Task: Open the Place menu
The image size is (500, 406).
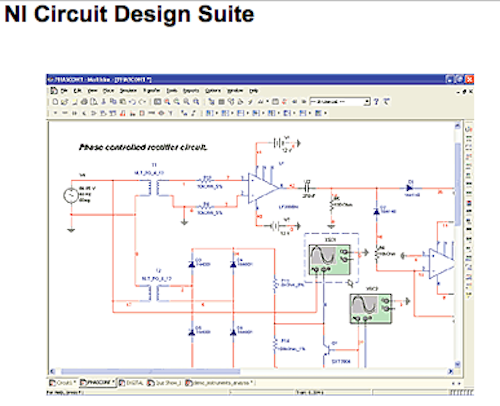Action: (x=108, y=91)
